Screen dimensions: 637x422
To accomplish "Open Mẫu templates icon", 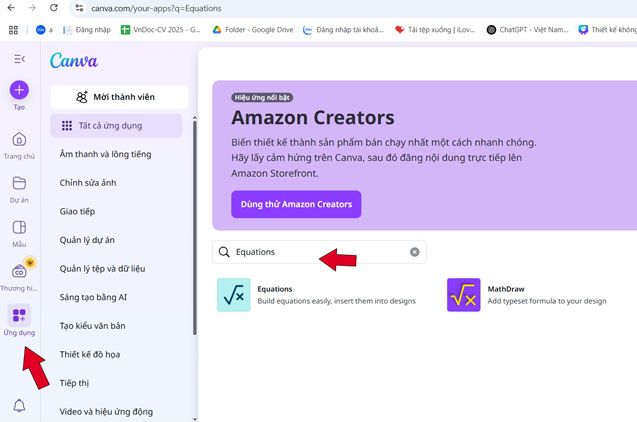I will pyautogui.click(x=19, y=228).
